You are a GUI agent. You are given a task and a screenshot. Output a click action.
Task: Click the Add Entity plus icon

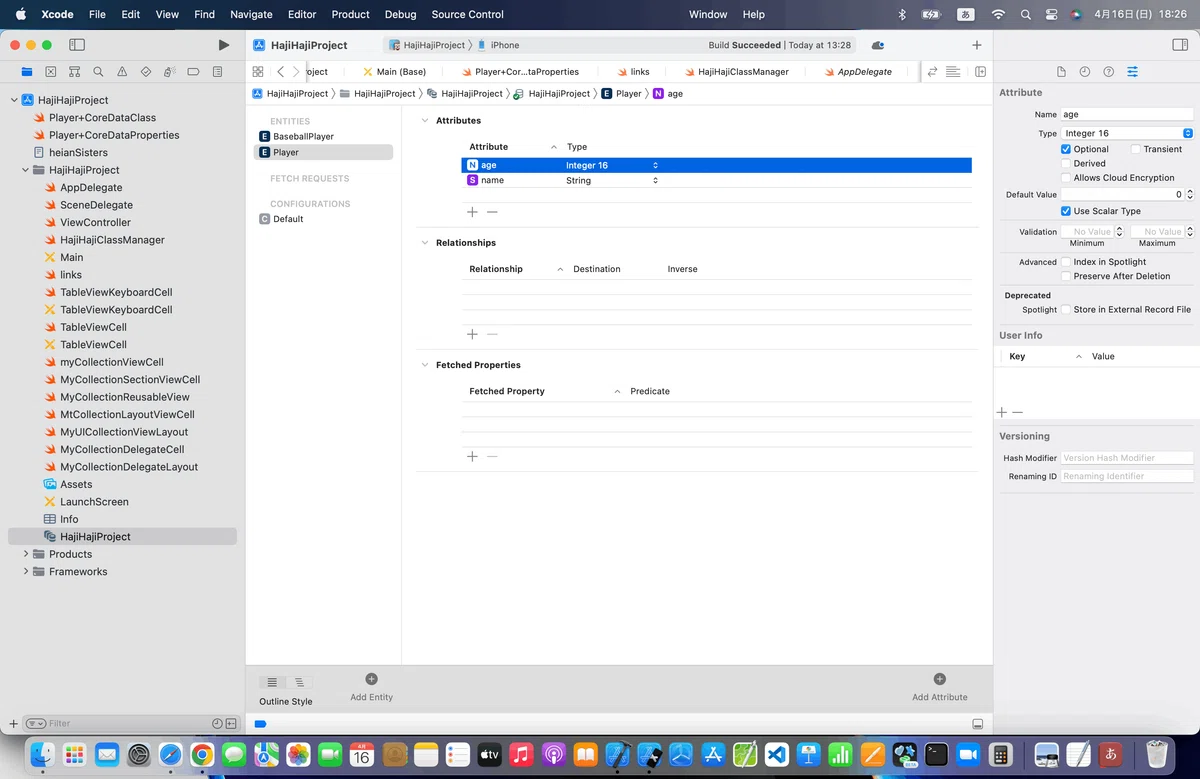tap(371, 679)
